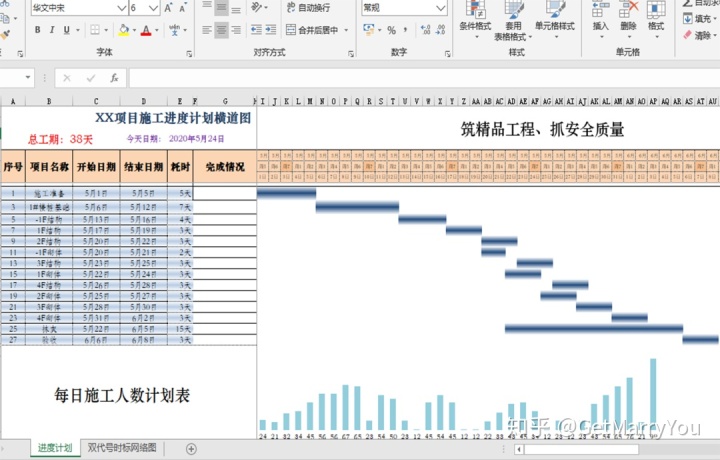Open the 填充 fill menu
This screenshot has height=460, width=720.
coord(700,19)
